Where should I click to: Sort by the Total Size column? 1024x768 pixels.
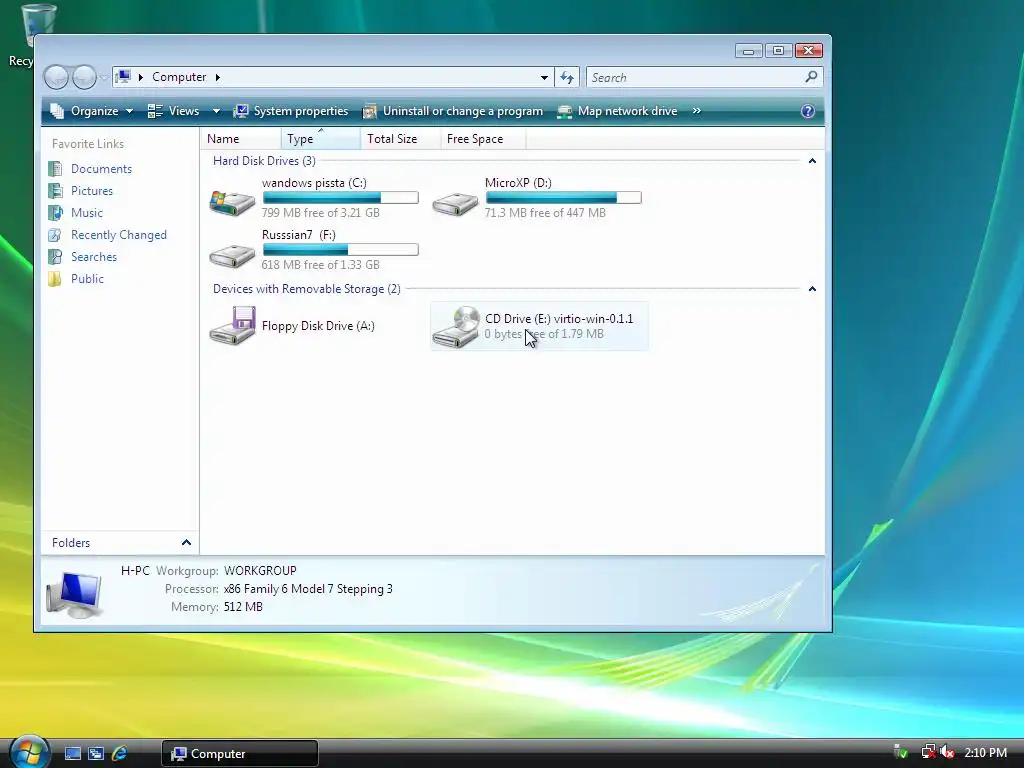click(x=400, y=138)
